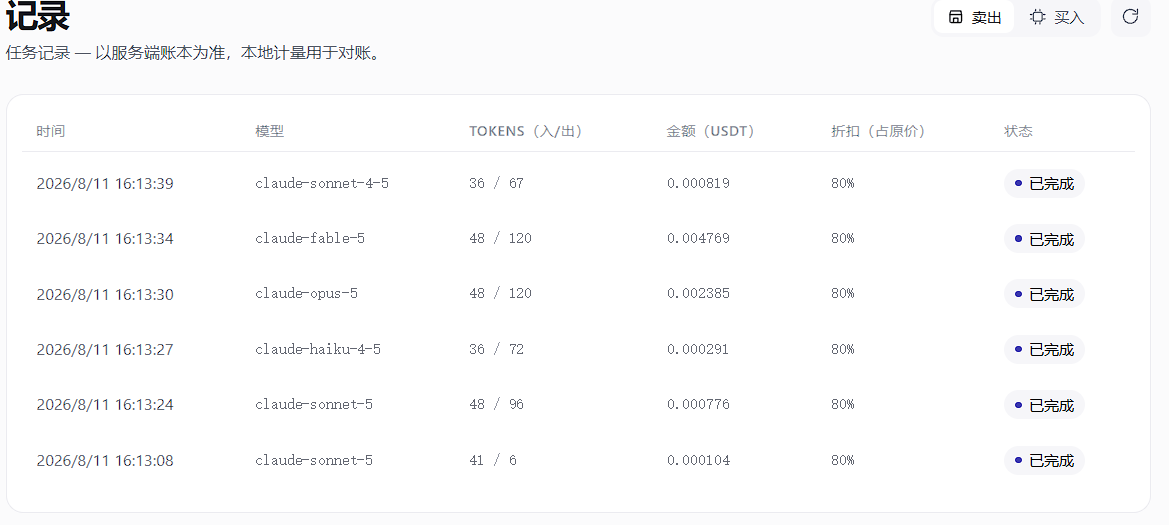Click 80% discount in the 16:13:24 row
Image resolution: width=1169 pixels, height=525 pixels.
pyautogui.click(x=843, y=405)
